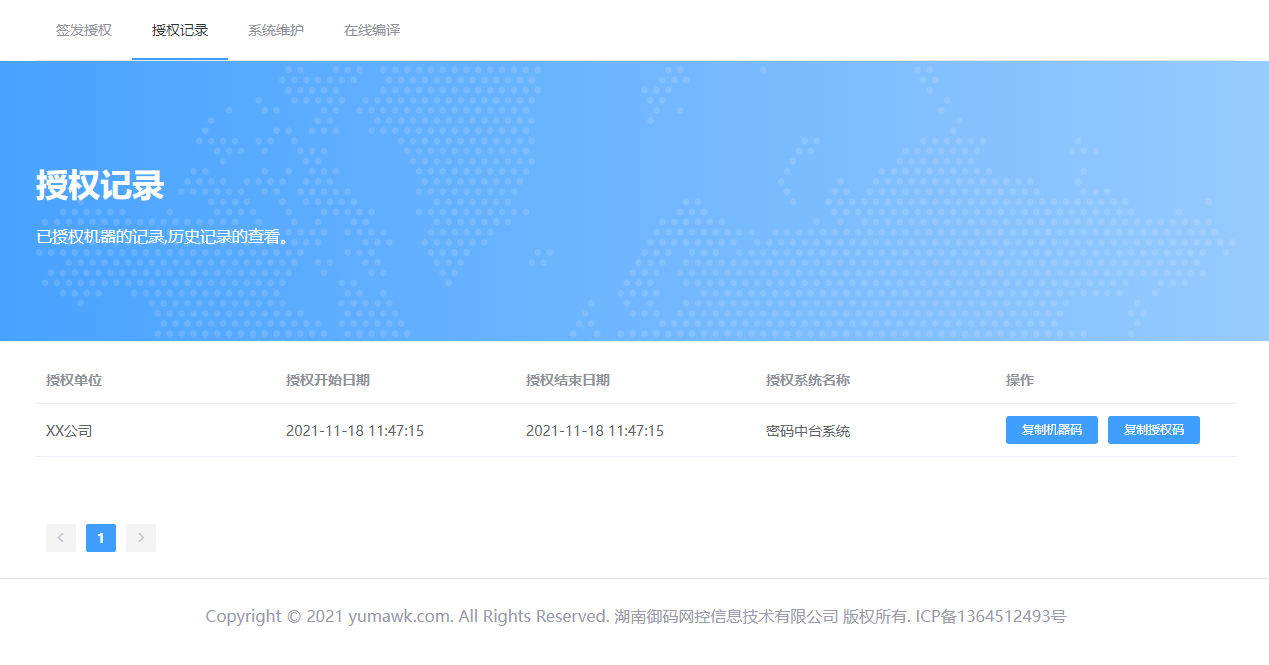Click the date under 授权开始日期
Viewport: 1269px width, 665px height.
point(355,431)
